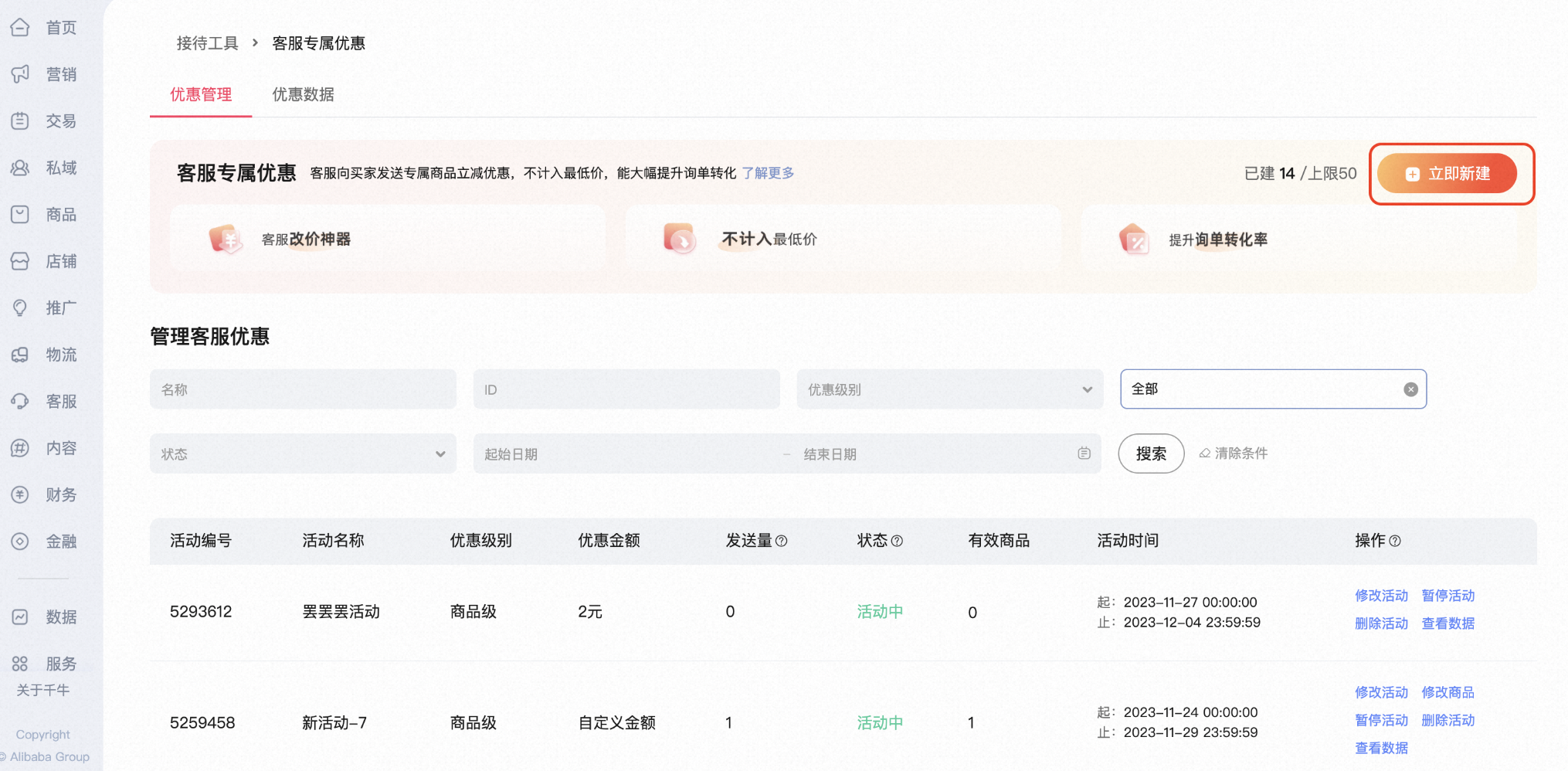Click 修改活动 for activity 5293612
1568x771 pixels.
(1381, 596)
